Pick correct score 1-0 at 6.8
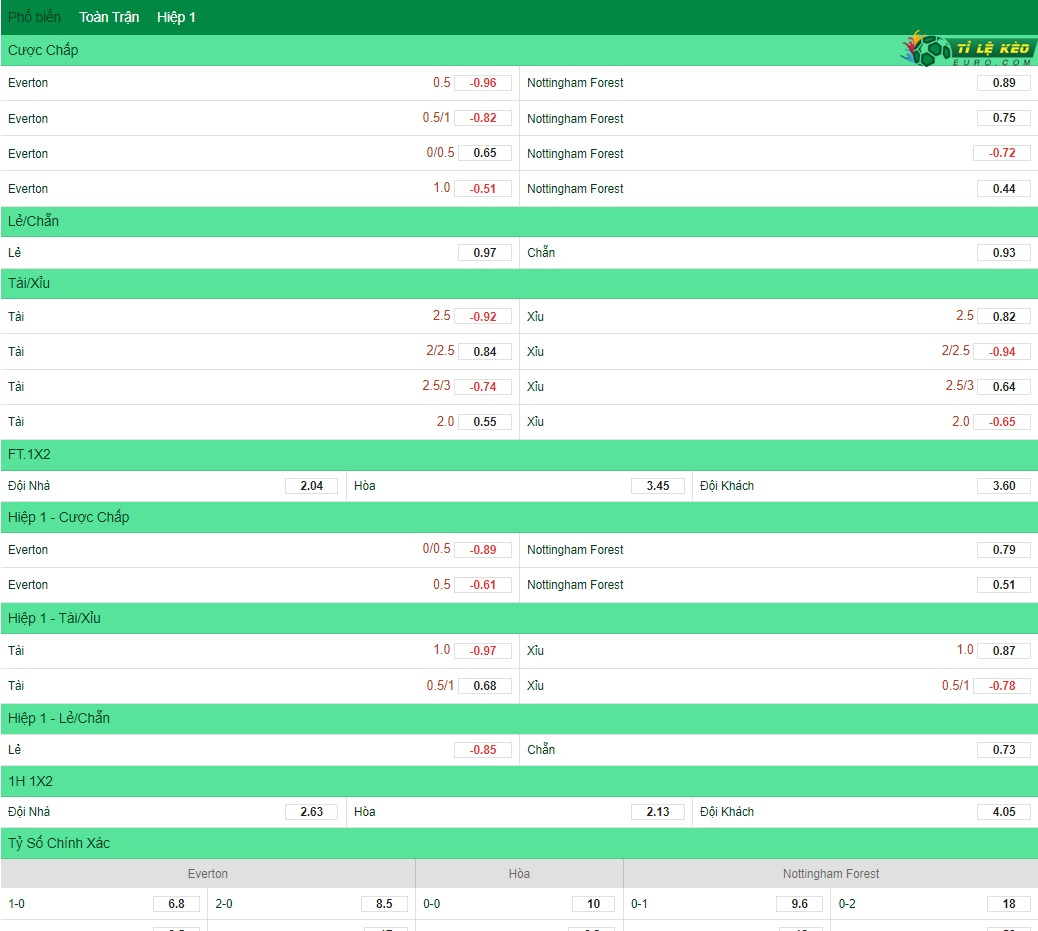This screenshot has width=1038, height=931. pos(176,904)
